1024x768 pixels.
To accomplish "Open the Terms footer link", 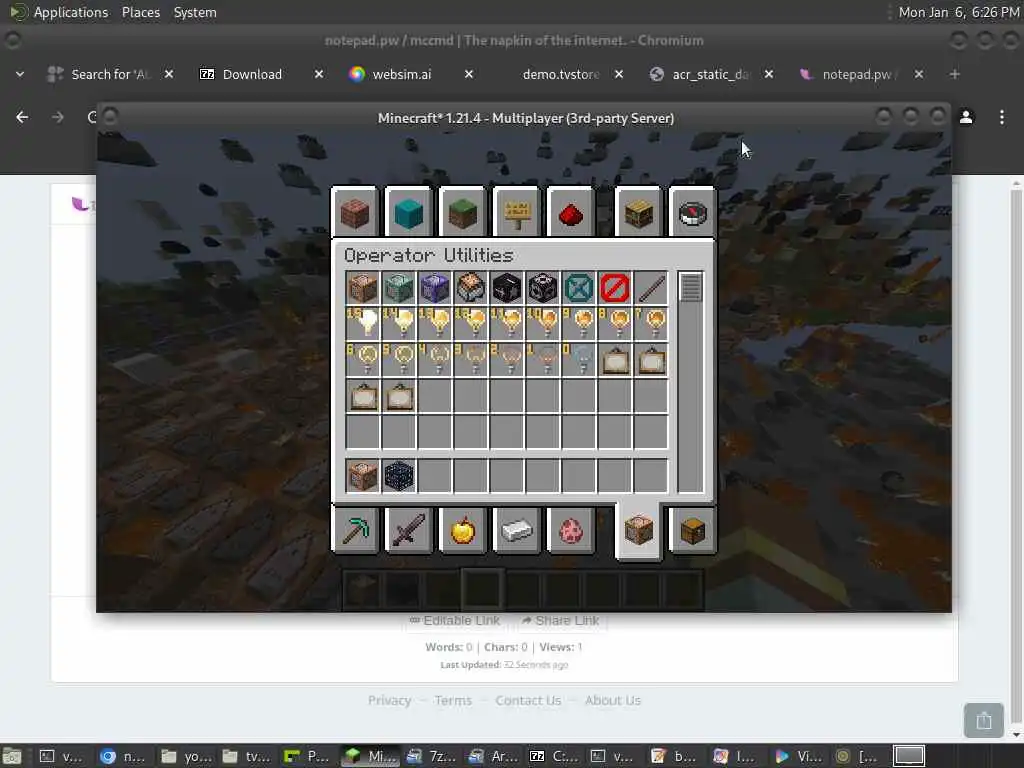I will point(453,700).
